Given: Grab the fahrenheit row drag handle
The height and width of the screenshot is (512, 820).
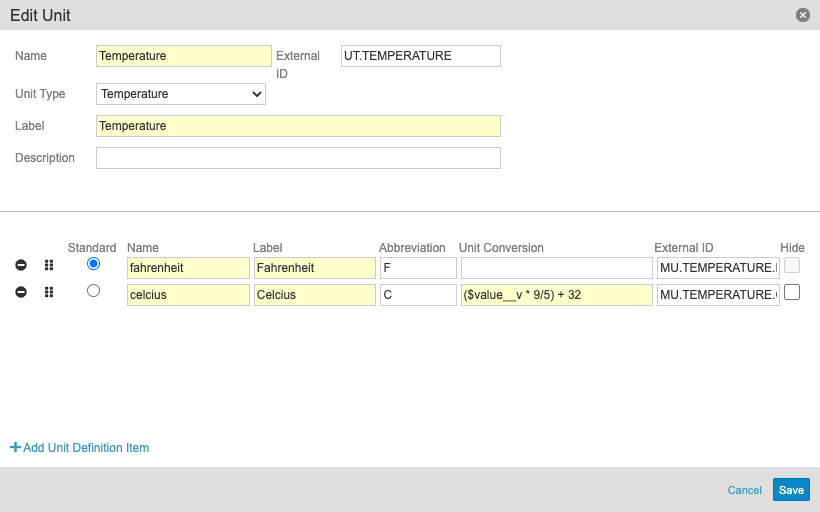Looking at the screenshot, I should [x=48, y=265].
